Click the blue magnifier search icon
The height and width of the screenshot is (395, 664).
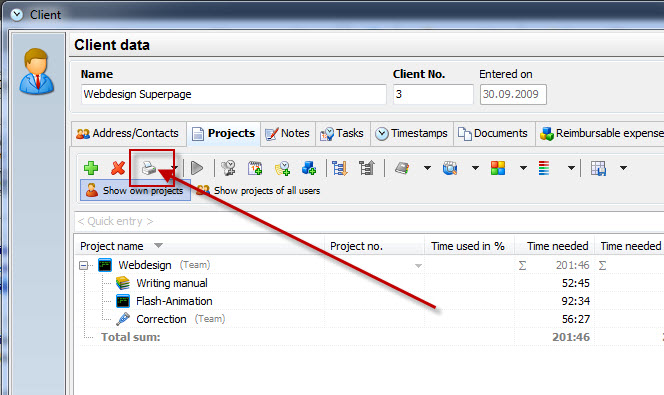[450, 168]
